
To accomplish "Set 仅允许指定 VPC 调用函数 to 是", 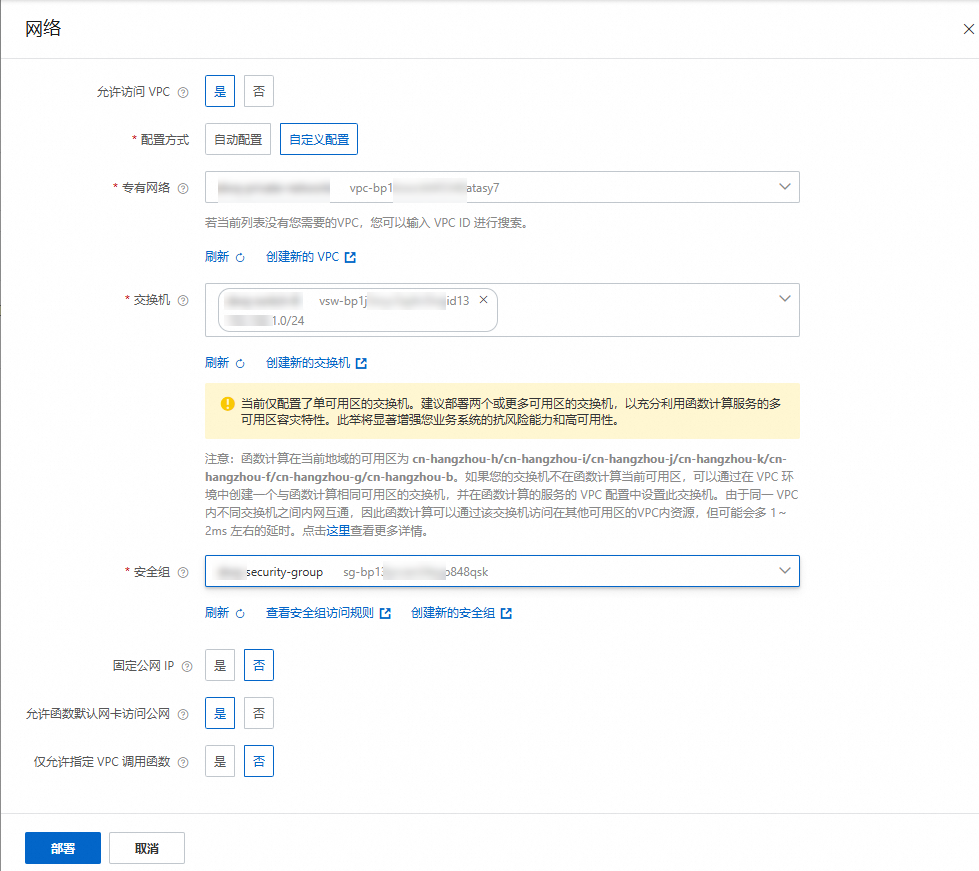I will [220, 761].
